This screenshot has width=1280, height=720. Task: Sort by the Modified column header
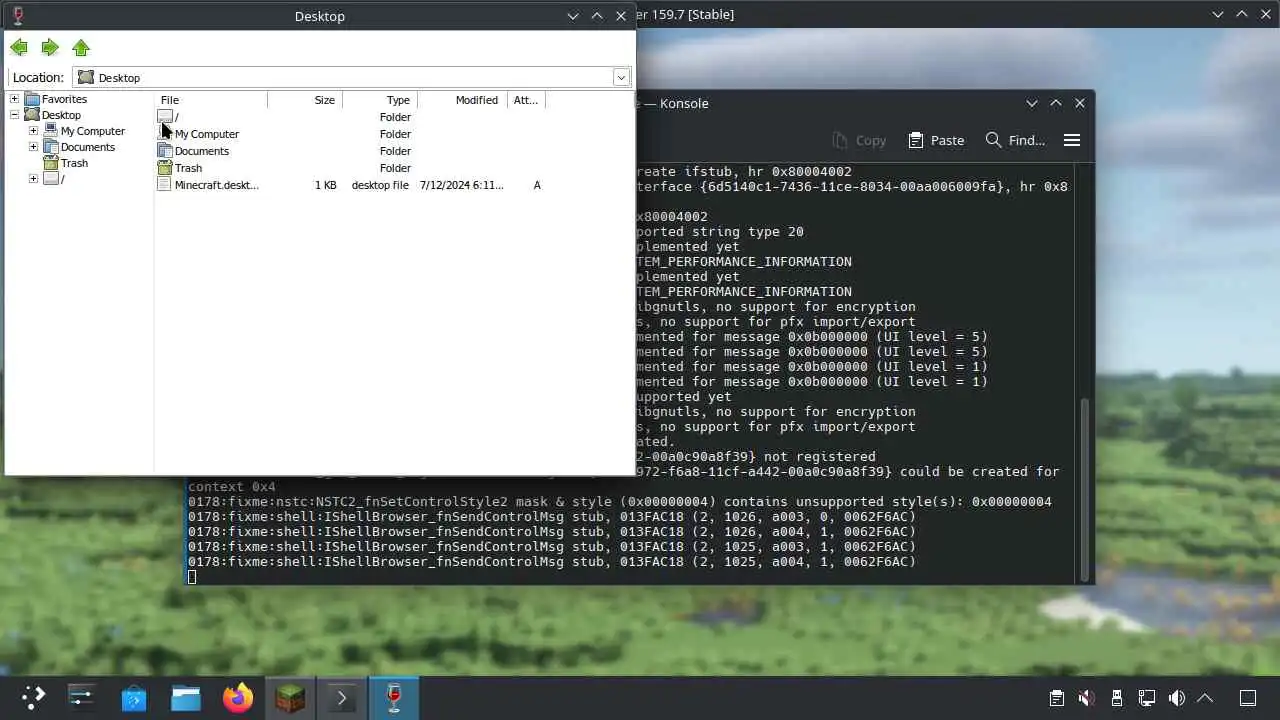point(463,100)
